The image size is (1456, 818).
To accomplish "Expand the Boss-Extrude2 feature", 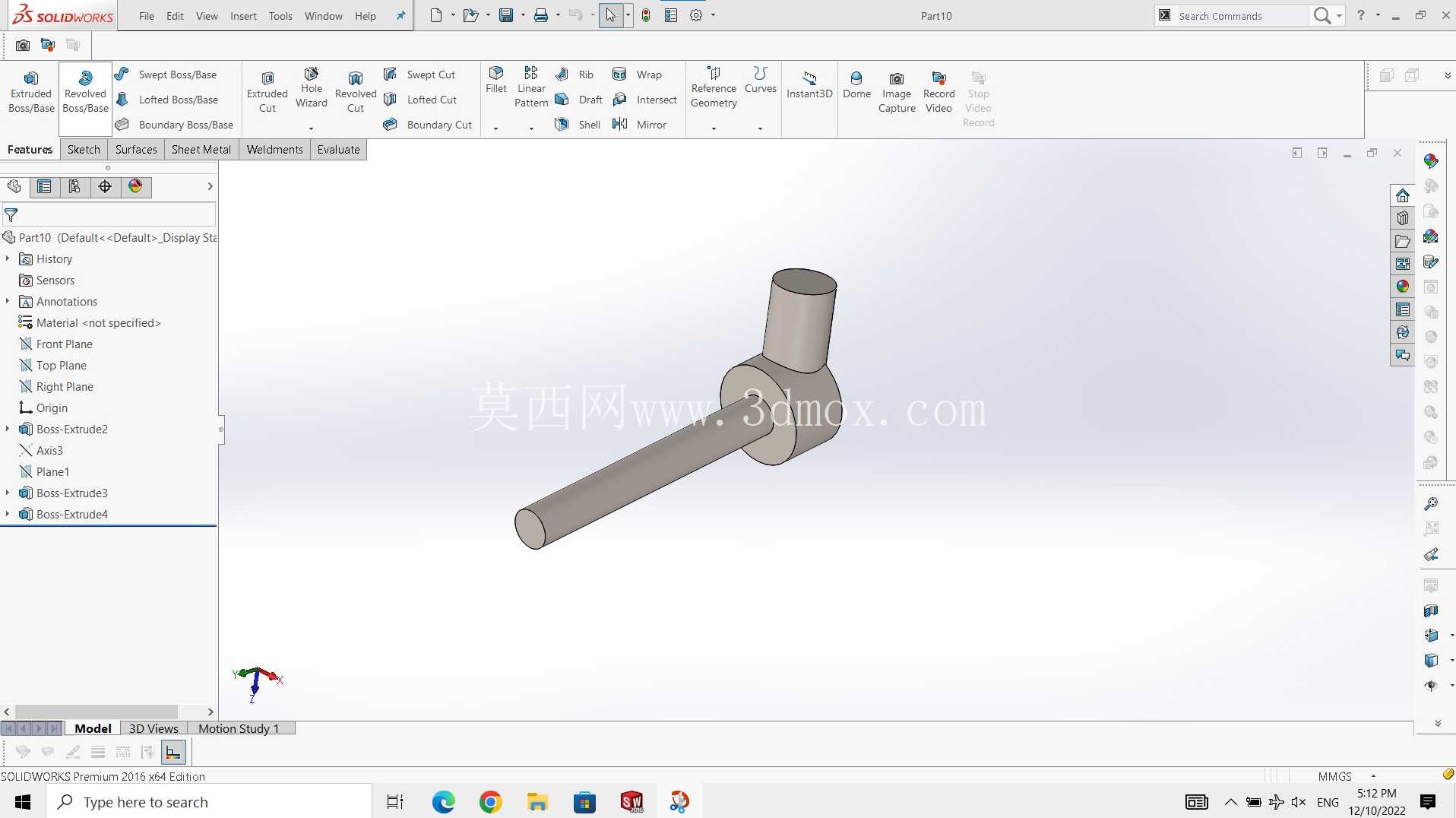I will click(x=8, y=430).
